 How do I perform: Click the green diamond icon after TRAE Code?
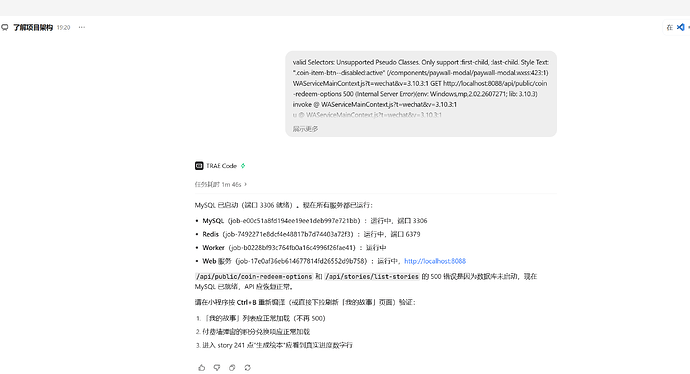point(243,166)
